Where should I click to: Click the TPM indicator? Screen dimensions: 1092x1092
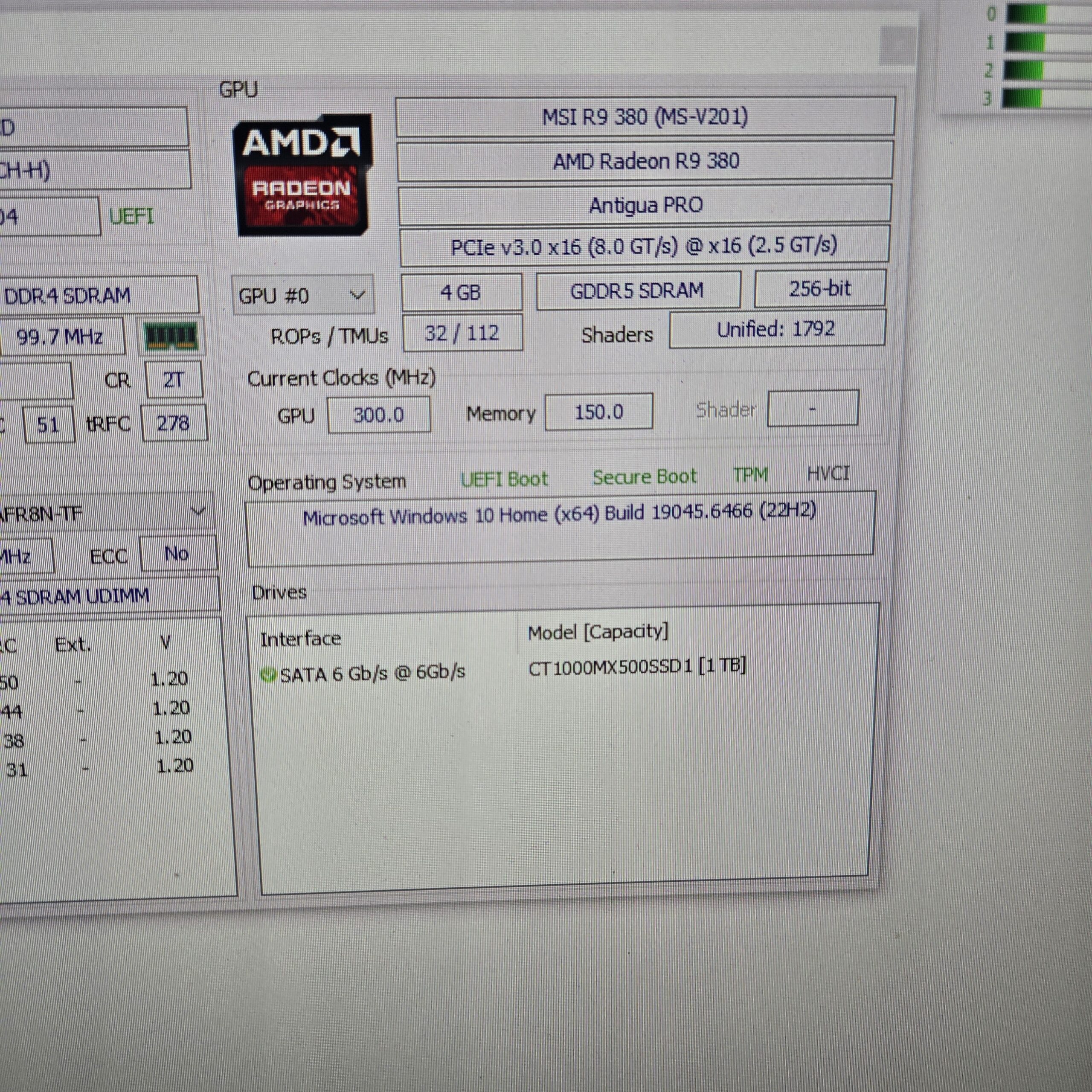tap(750, 475)
